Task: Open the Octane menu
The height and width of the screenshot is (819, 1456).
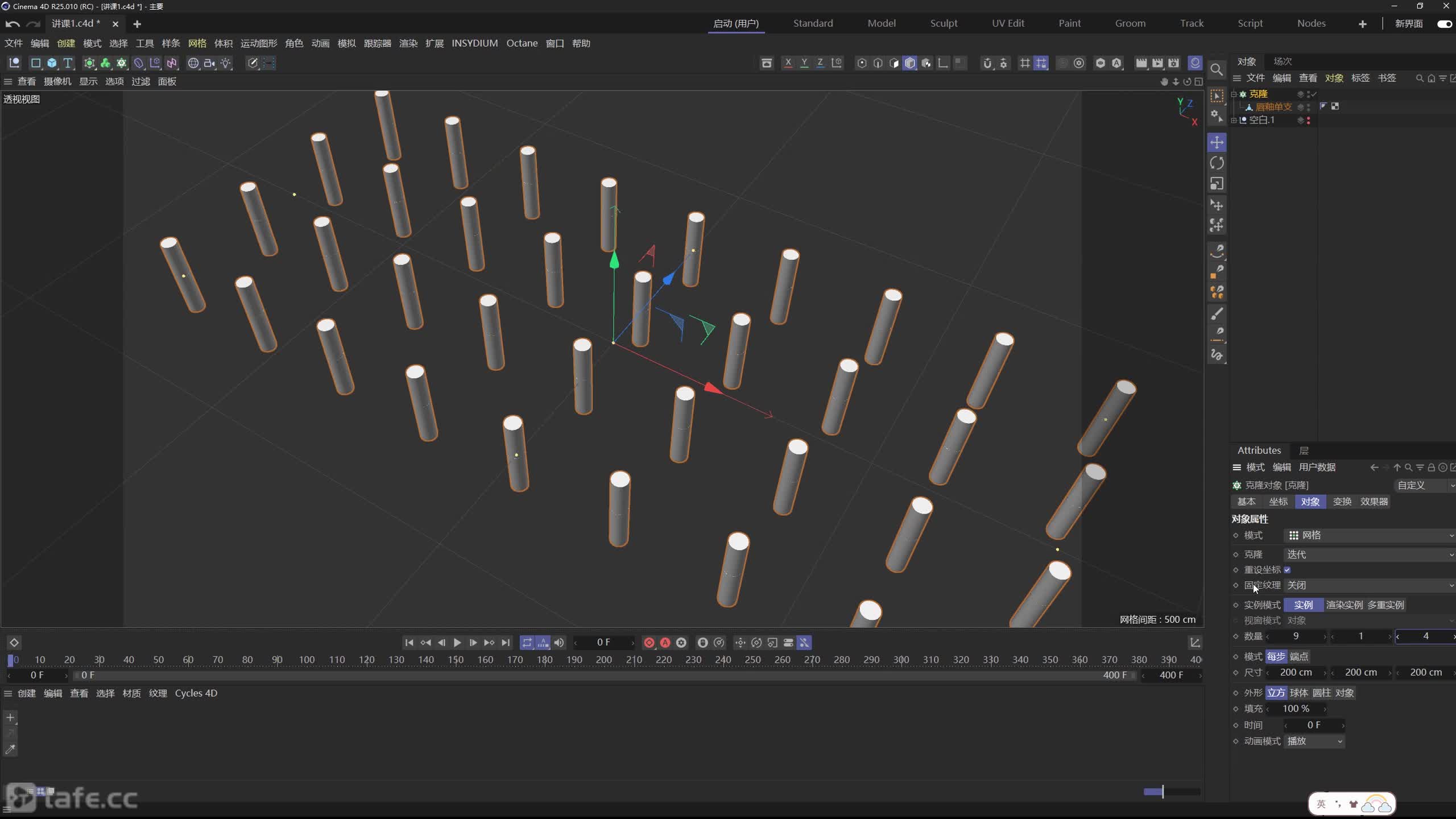Action: [x=522, y=43]
